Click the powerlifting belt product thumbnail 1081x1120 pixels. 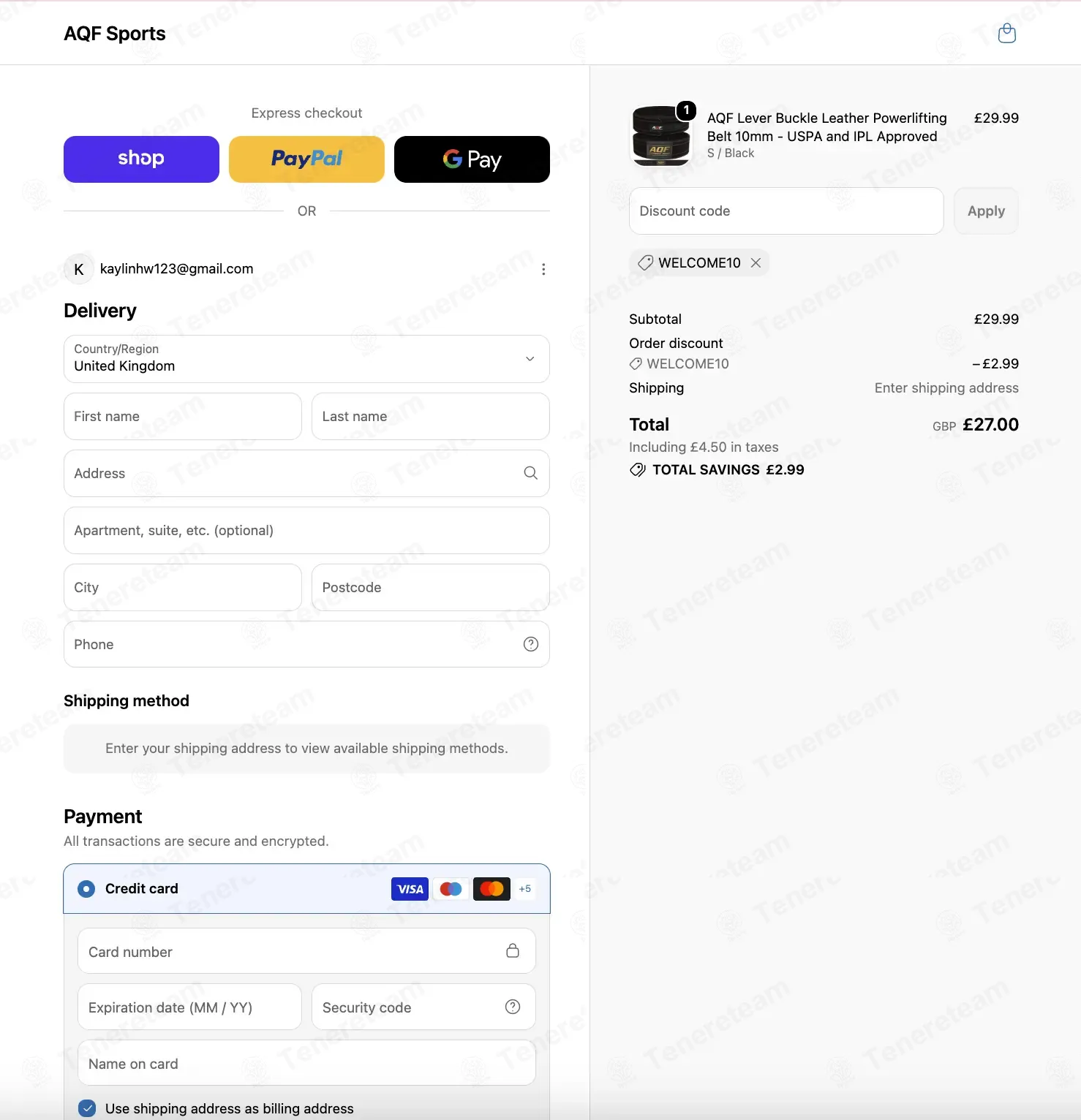[x=661, y=136]
